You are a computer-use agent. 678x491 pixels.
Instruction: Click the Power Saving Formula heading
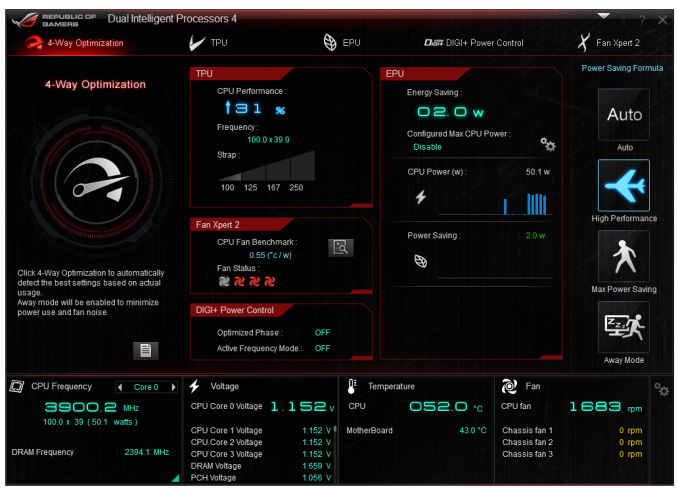click(x=622, y=68)
